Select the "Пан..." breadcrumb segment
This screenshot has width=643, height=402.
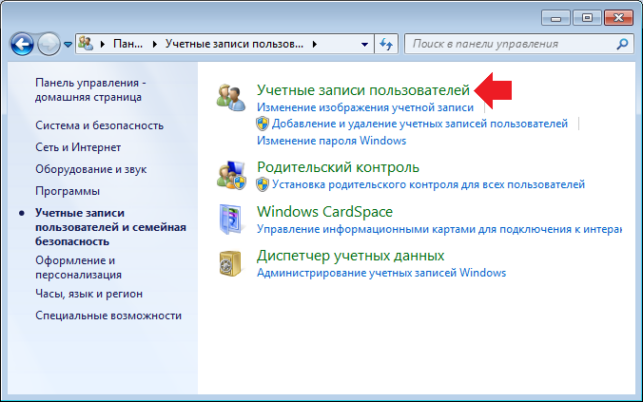click(x=128, y=44)
